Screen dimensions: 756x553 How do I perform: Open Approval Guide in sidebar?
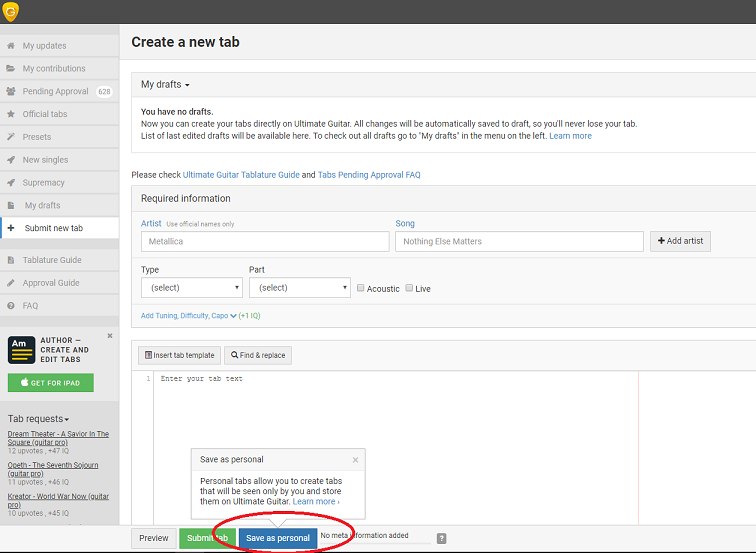[x=59, y=283]
